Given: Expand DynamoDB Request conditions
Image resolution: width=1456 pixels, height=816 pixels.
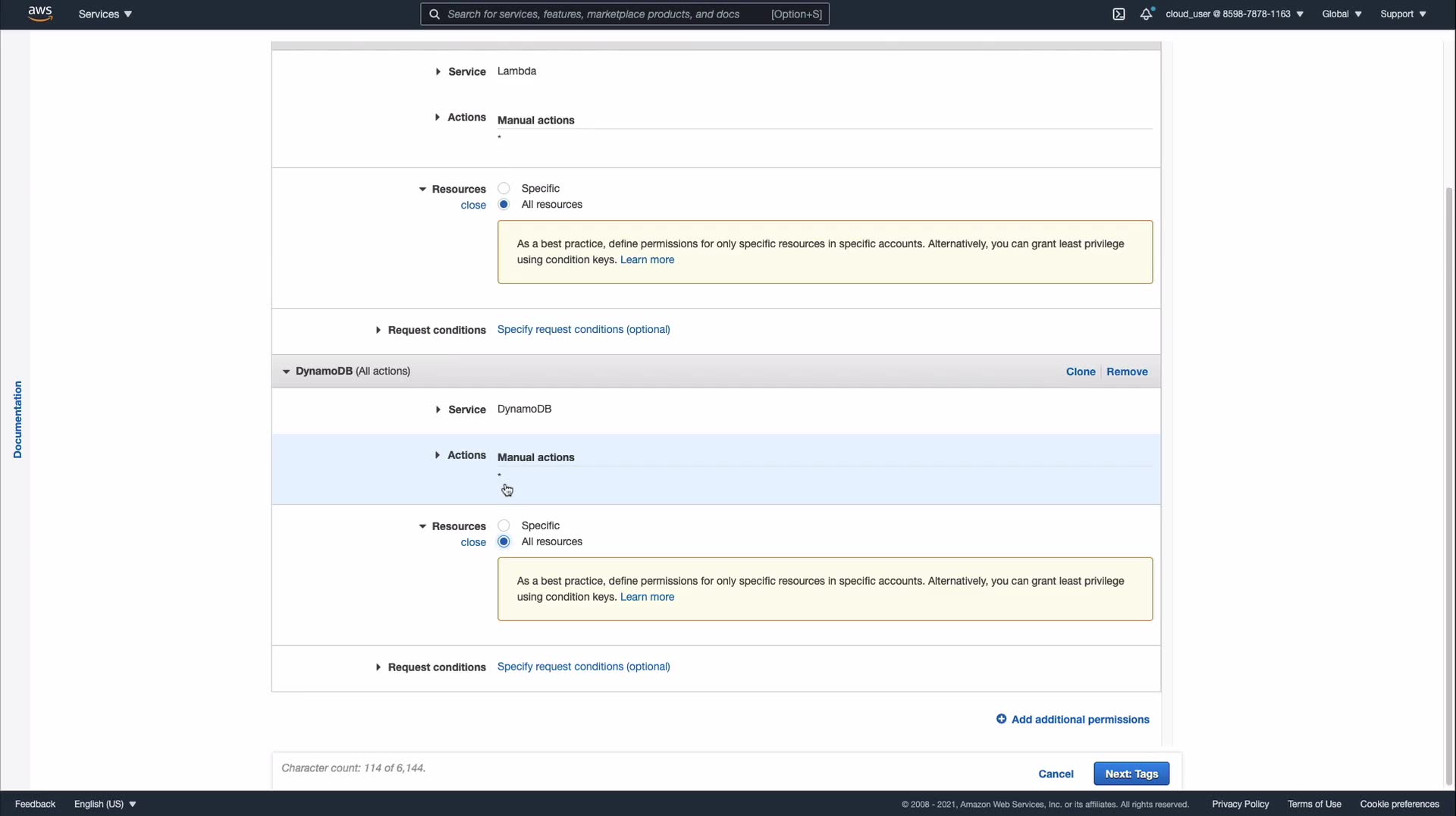Looking at the screenshot, I should [x=378, y=667].
